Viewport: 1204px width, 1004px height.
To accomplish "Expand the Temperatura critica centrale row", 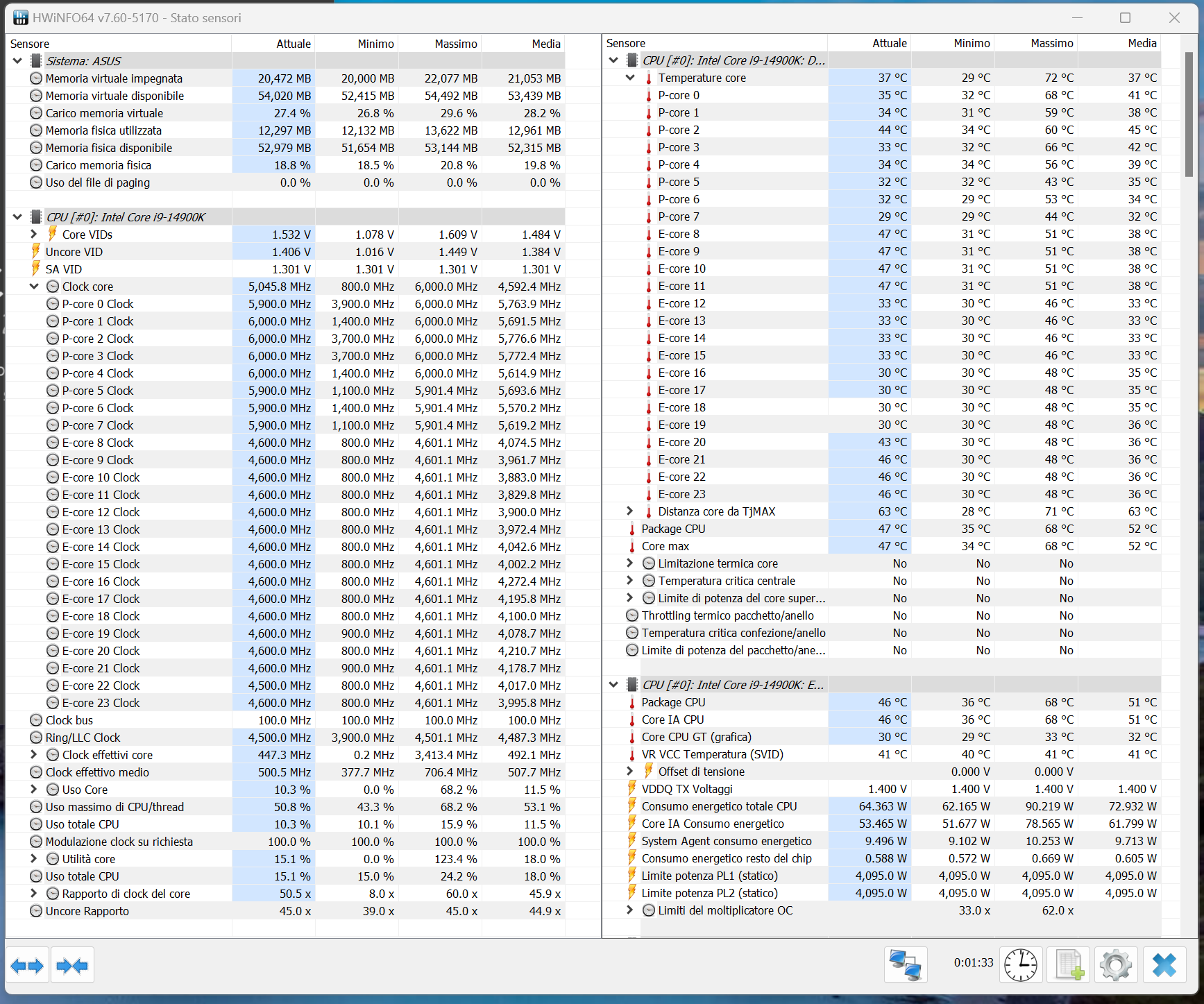I will [x=630, y=581].
